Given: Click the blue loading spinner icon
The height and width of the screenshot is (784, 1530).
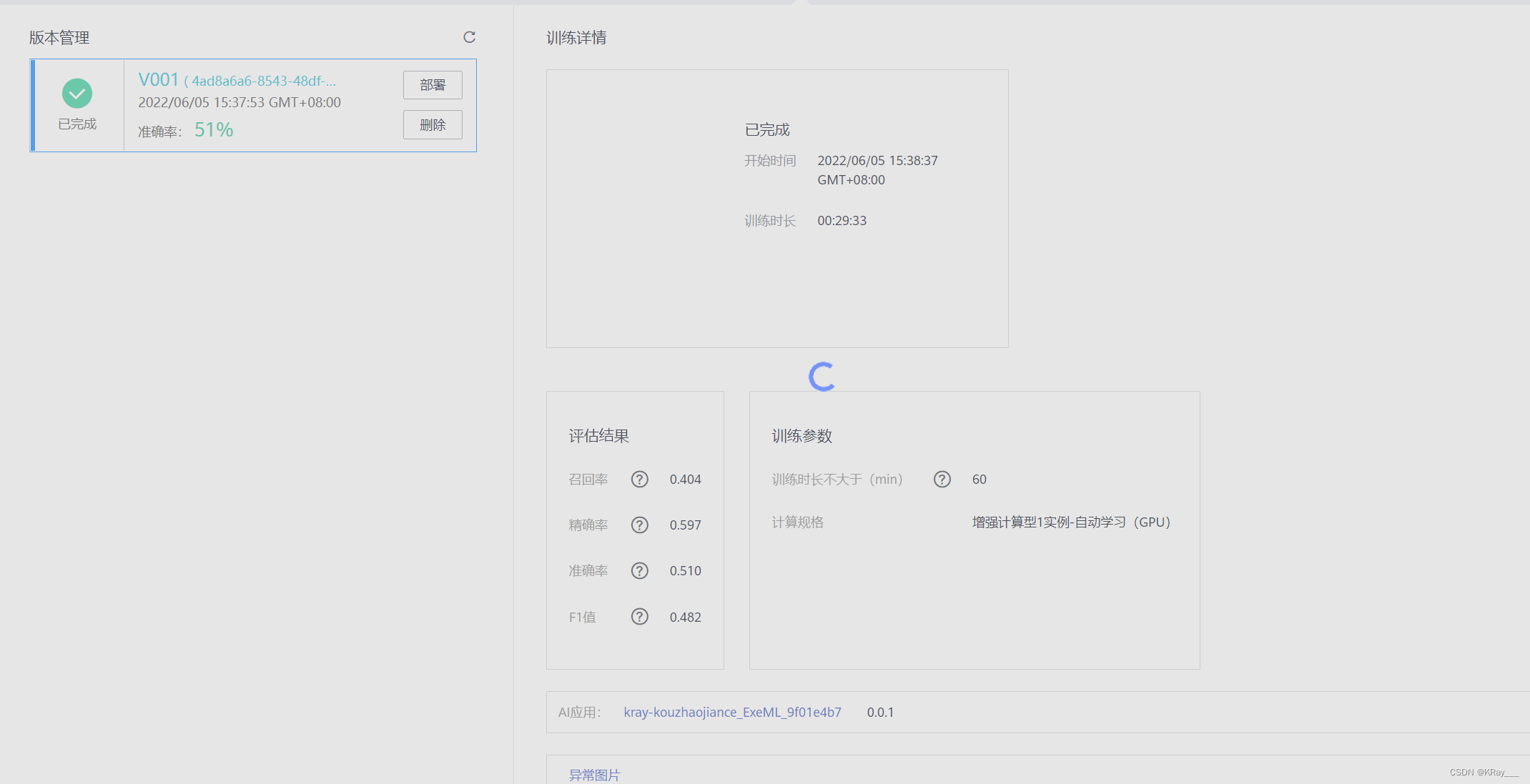Looking at the screenshot, I should pos(822,377).
